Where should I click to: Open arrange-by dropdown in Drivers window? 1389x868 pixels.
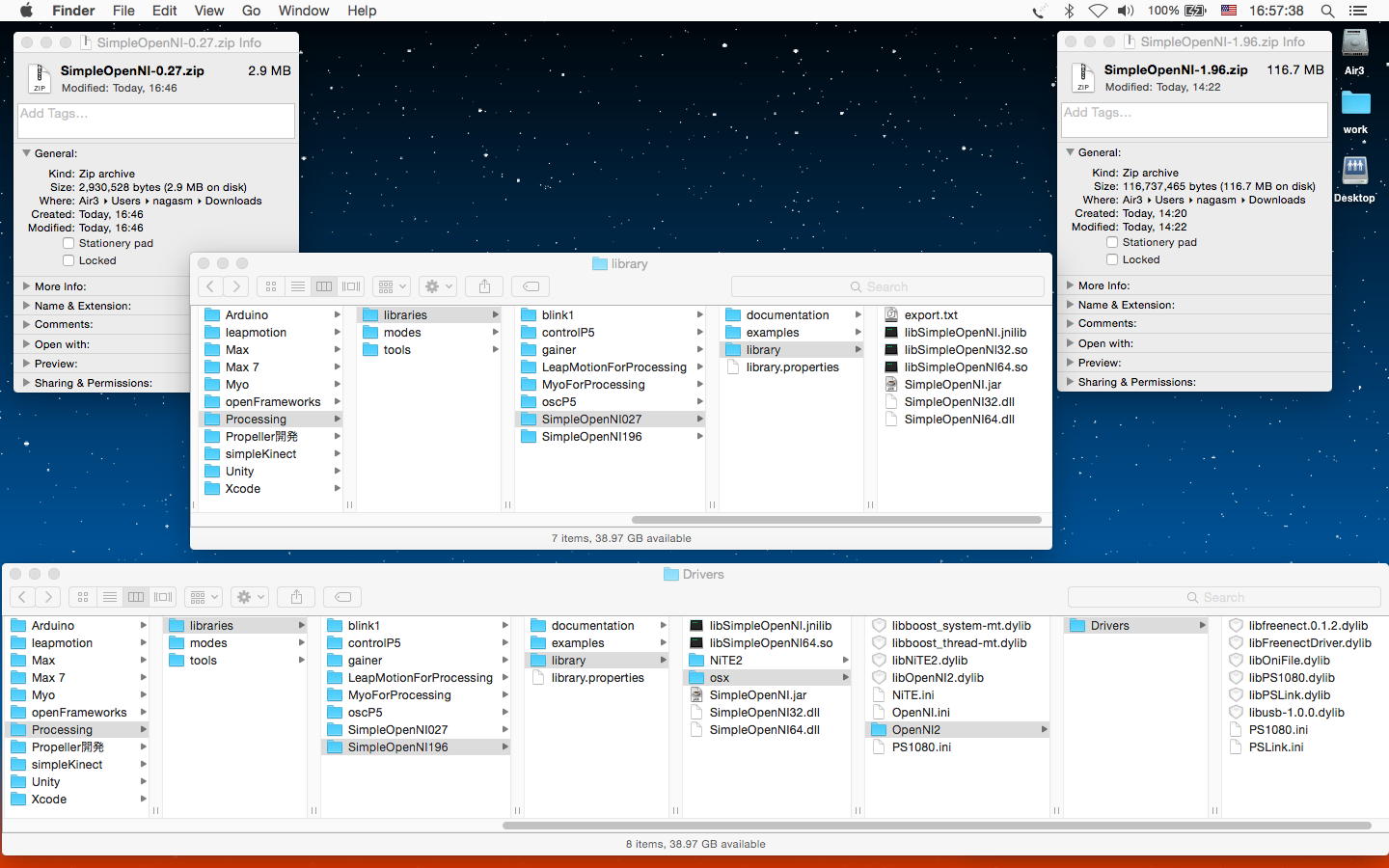click(204, 597)
